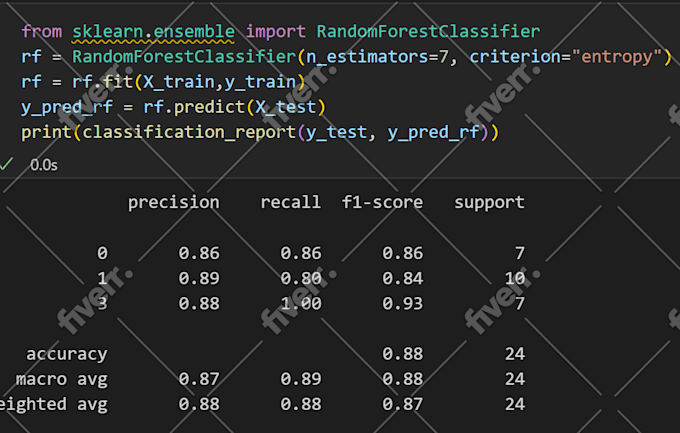The image size is (680, 433).
Task: Click the recall column header in output
Action: [x=290, y=202]
